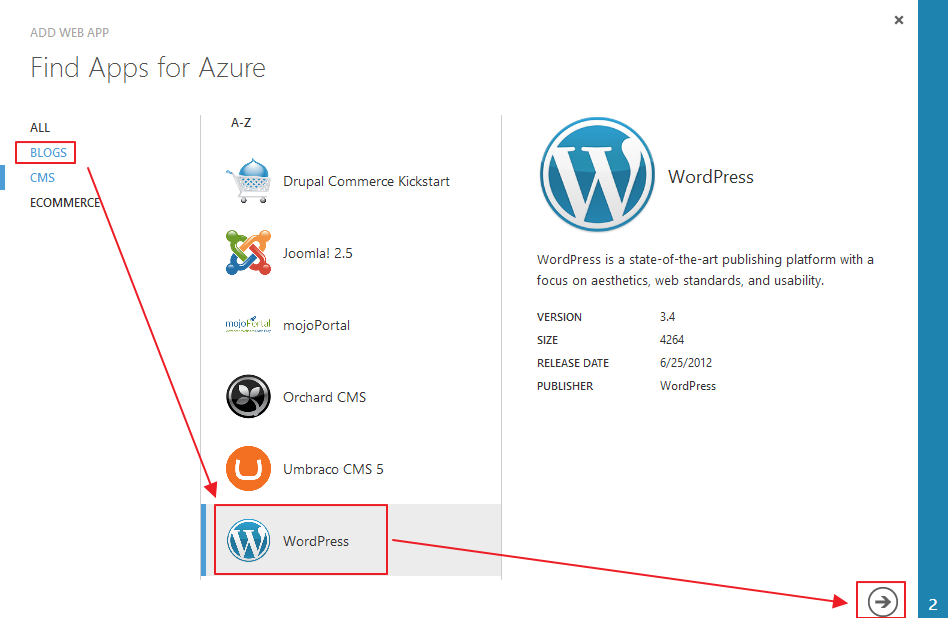Choose Joomla! 2.5 from list
This screenshot has height=618, width=948.
pyautogui.click(x=317, y=253)
